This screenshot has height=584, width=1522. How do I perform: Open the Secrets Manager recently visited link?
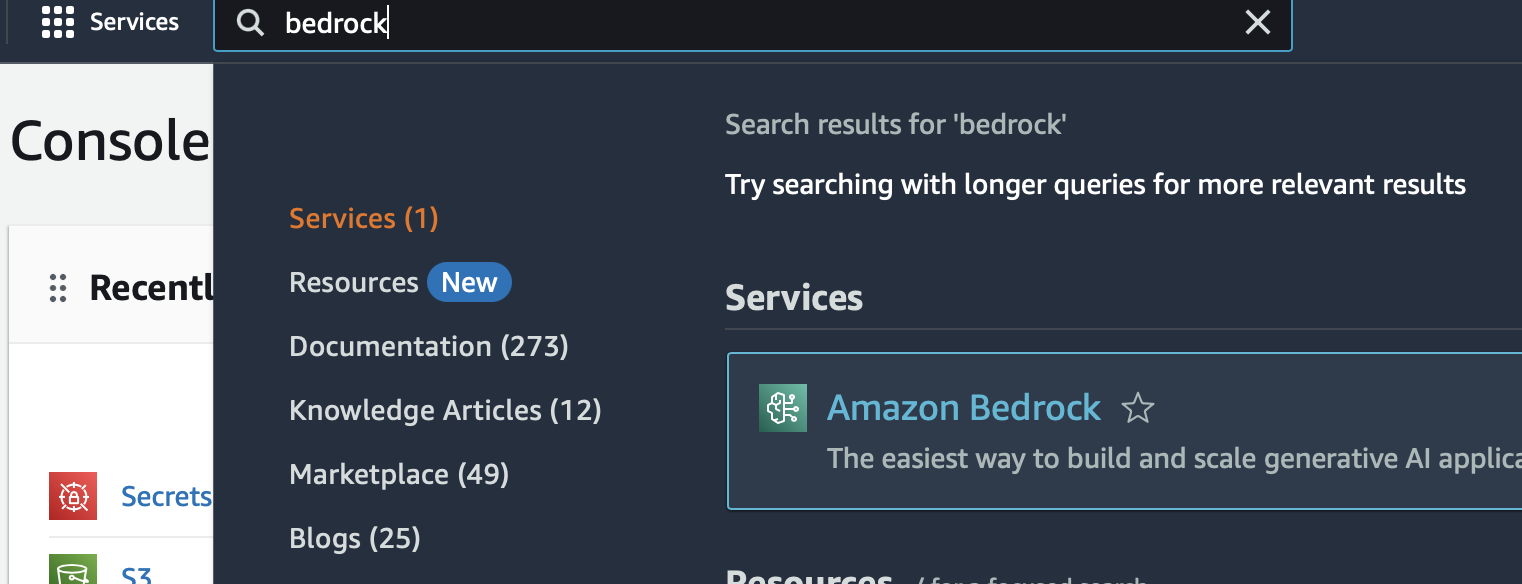166,496
